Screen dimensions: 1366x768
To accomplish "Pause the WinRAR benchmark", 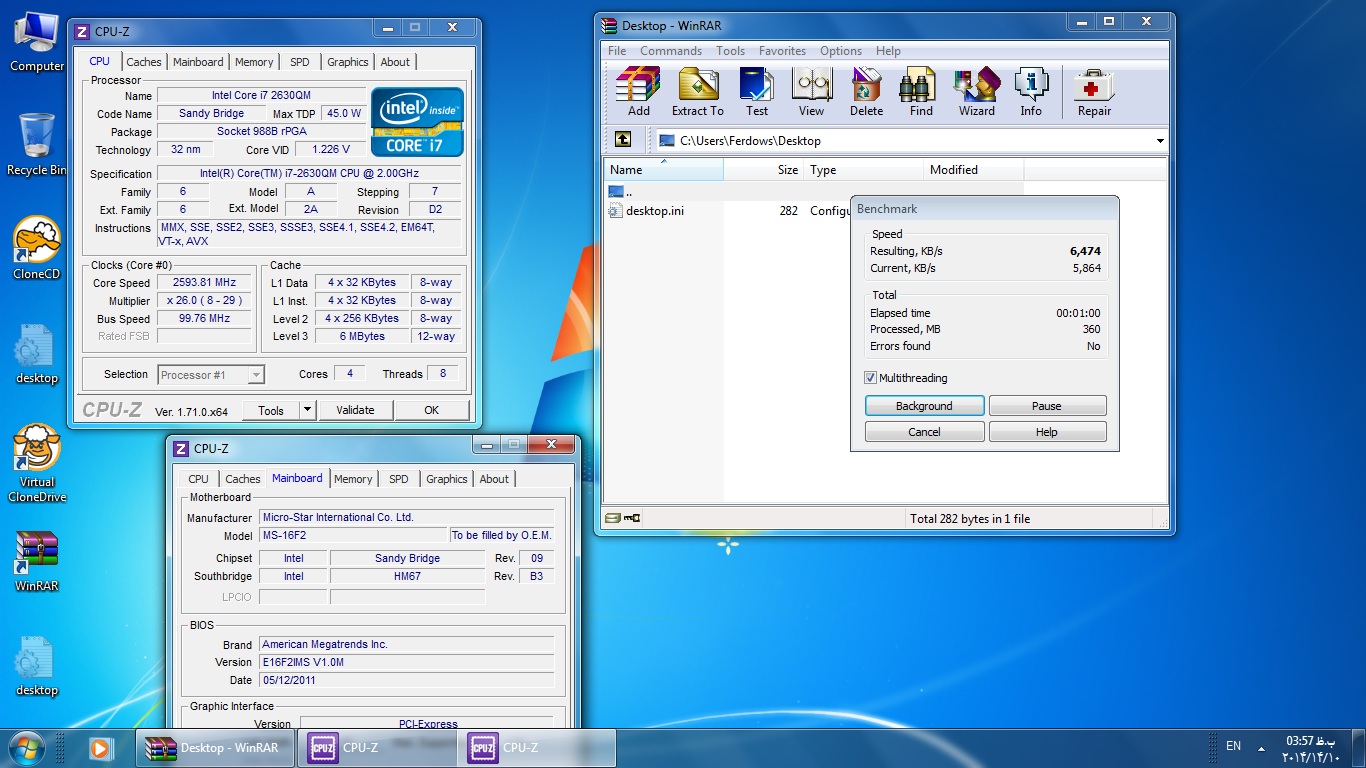I will 1047,406.
